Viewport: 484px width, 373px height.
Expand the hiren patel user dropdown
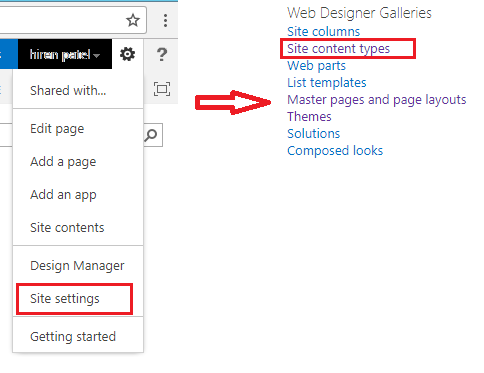(65, 54)
